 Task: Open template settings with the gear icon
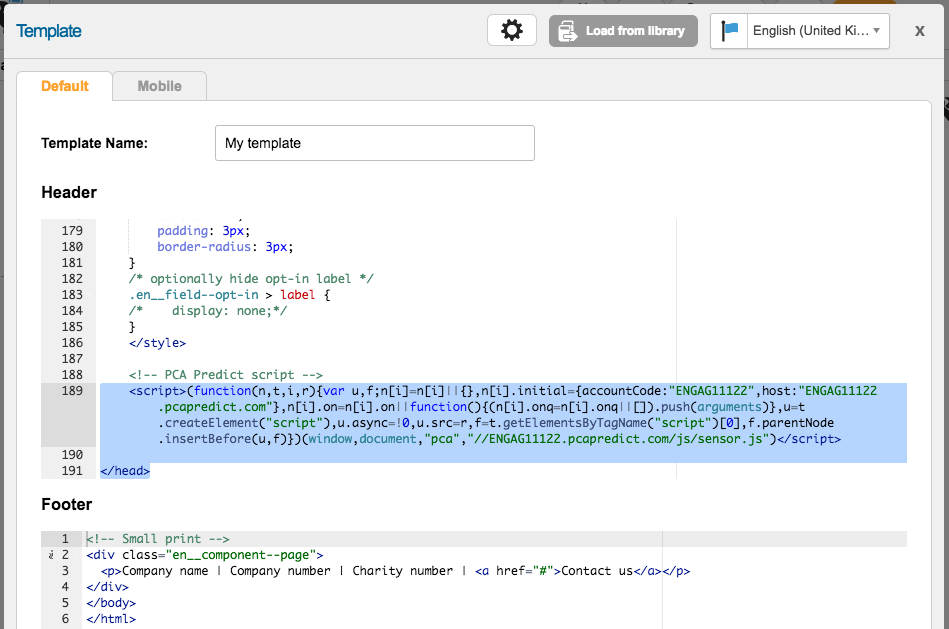[x=512, y=30]
